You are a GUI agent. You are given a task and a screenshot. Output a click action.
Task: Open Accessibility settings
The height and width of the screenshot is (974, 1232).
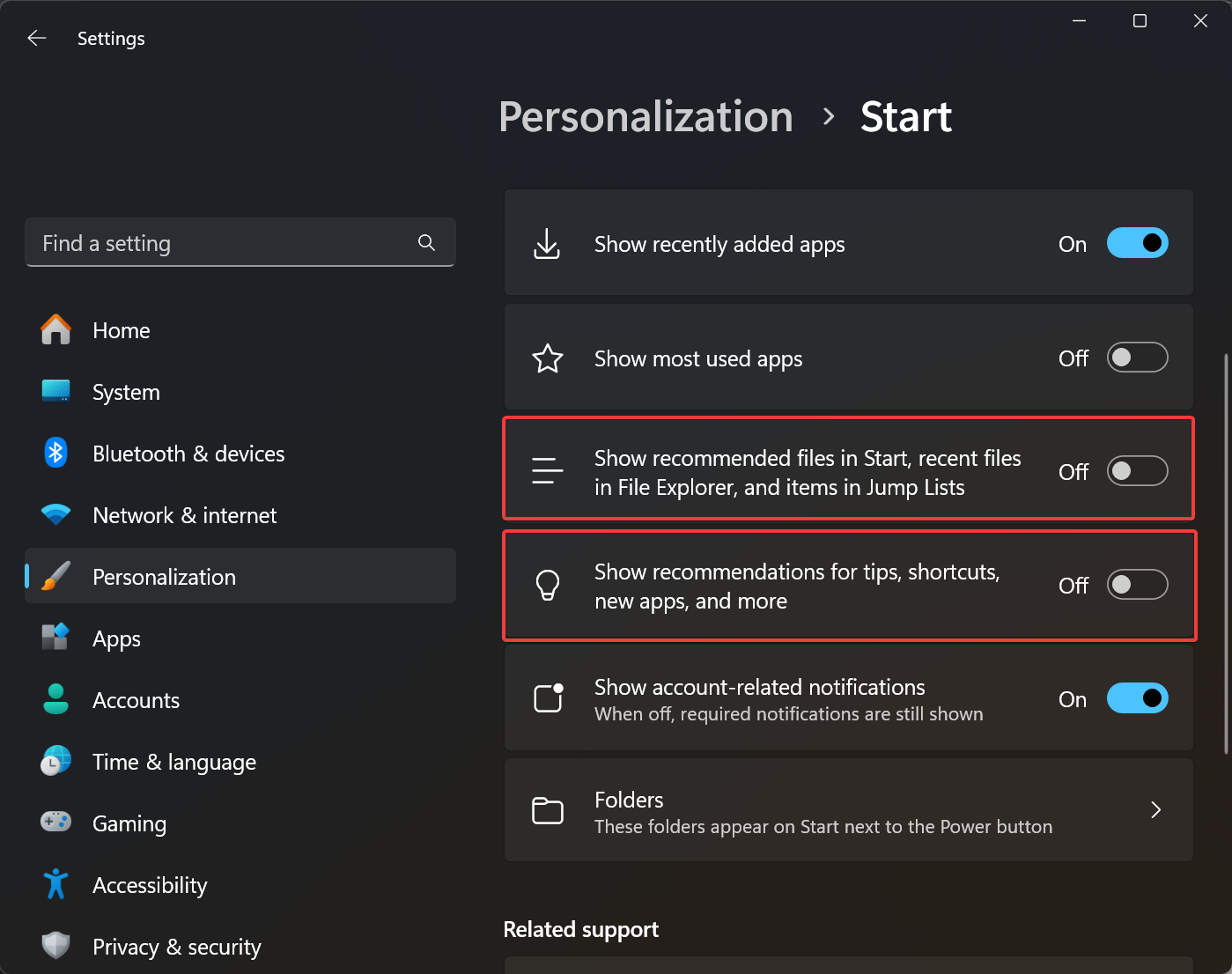[x=240, y=885]
